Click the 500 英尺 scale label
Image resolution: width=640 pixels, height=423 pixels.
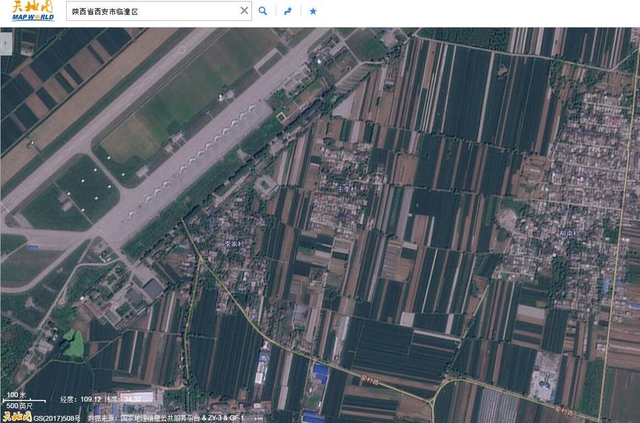19,406
